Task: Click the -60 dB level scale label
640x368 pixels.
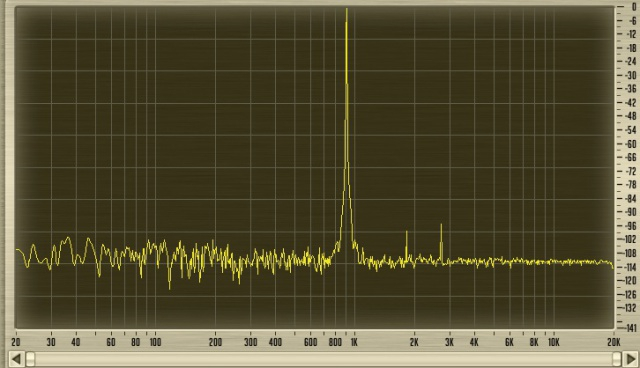Action: [630, 144]
